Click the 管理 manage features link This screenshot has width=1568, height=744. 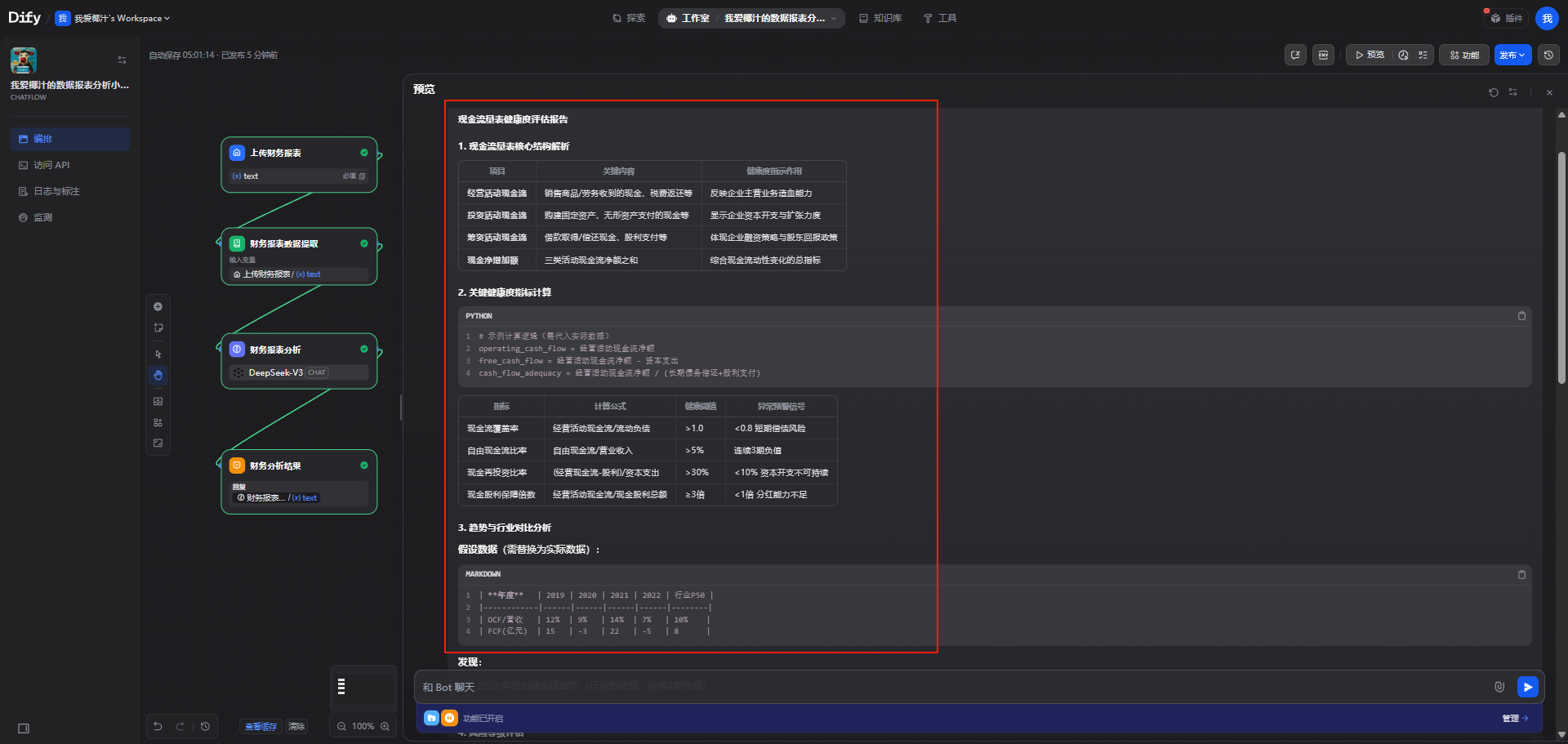pyautogui.click(x=1515, y=718)
